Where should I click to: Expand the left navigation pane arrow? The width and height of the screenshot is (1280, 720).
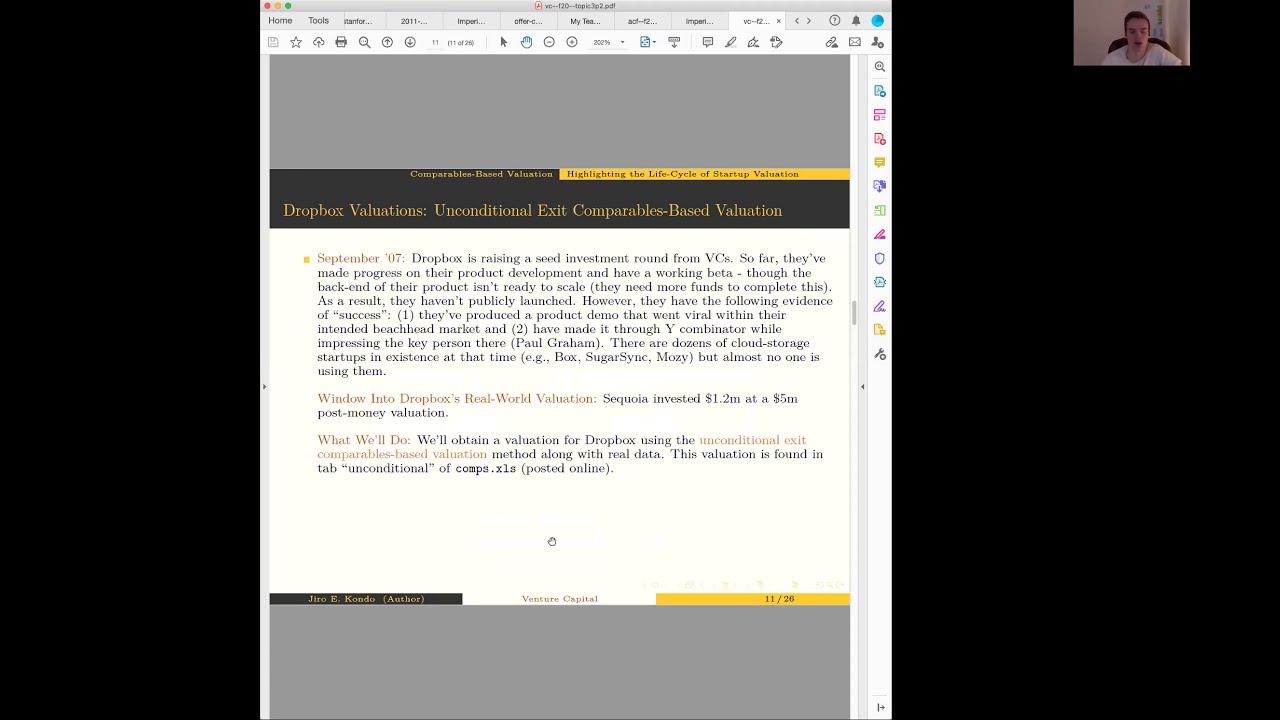264,386
